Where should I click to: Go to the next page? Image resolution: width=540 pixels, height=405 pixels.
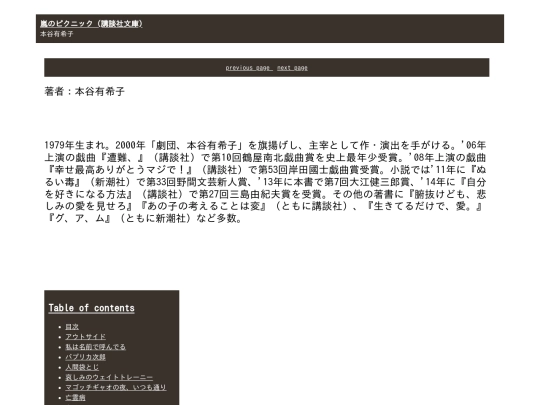click(292, 68)
